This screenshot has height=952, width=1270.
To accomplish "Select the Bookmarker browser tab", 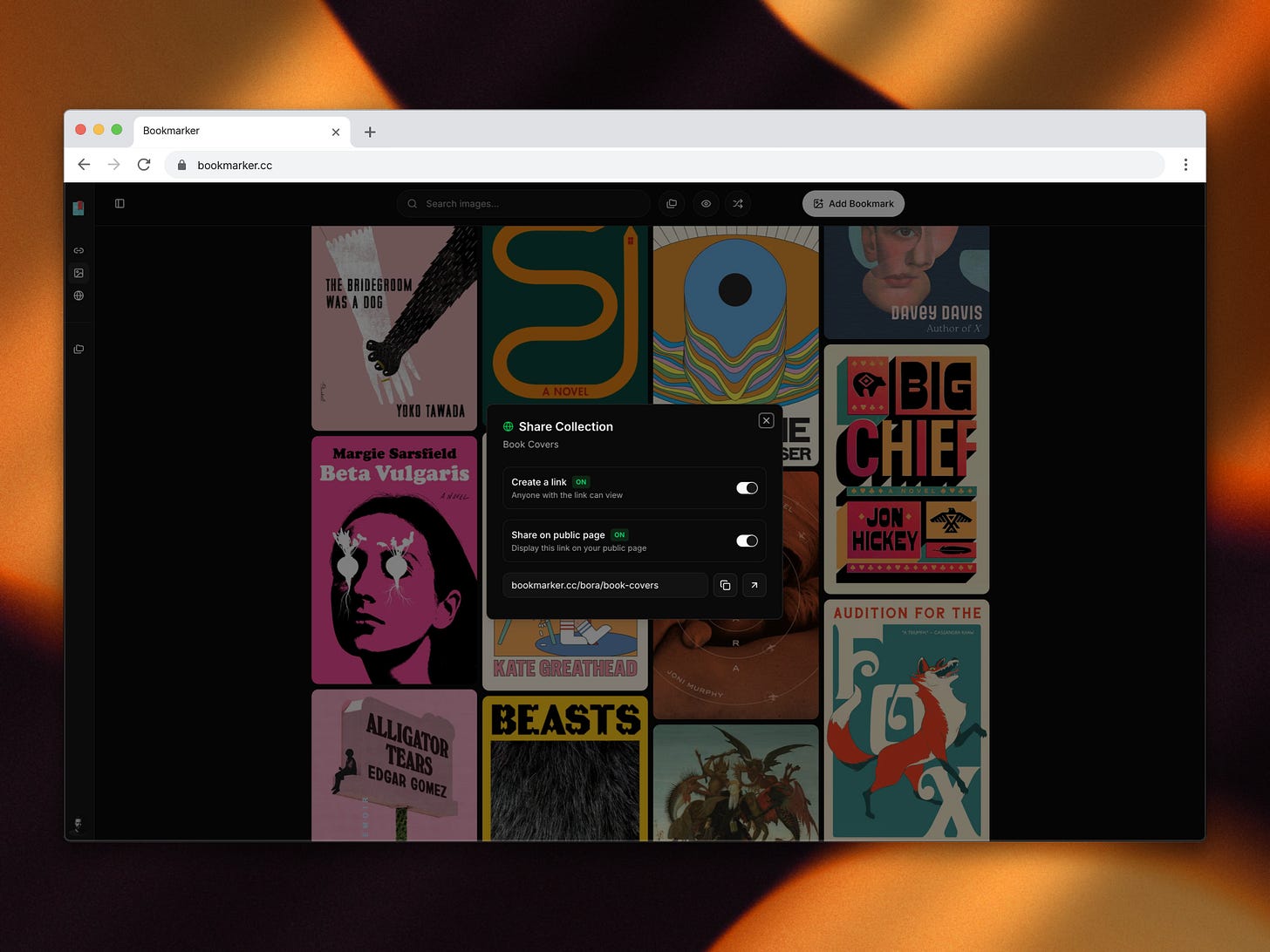I will pos(241,131).
